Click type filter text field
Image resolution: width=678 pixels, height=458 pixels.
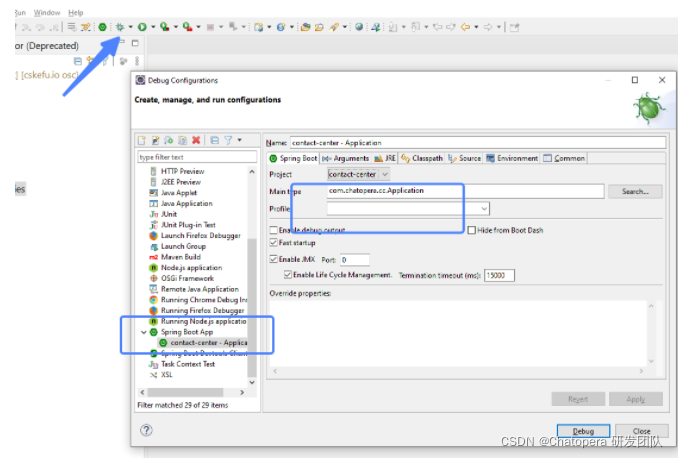(x=197, y=157)
